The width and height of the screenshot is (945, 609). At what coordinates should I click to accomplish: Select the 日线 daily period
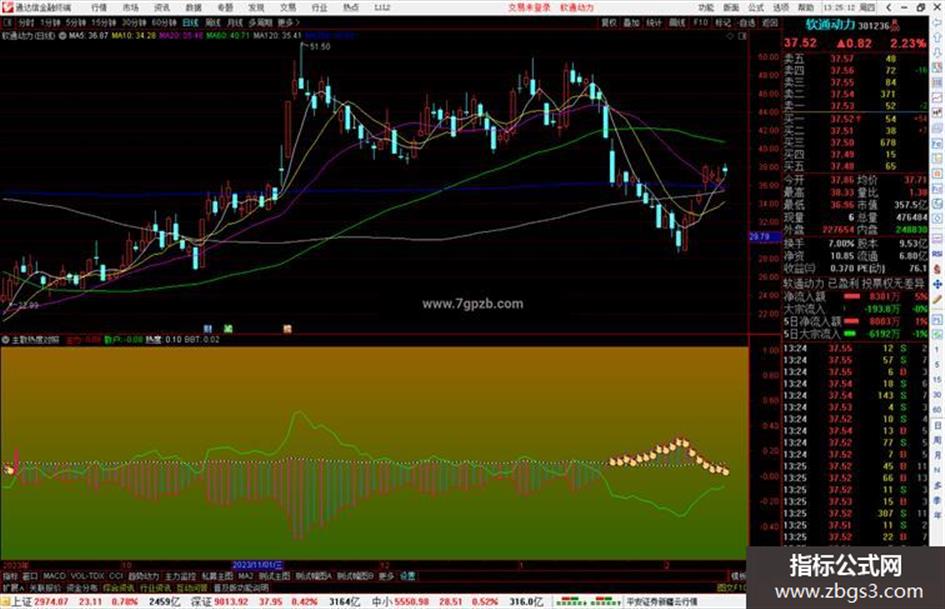(x=190, y=22)
